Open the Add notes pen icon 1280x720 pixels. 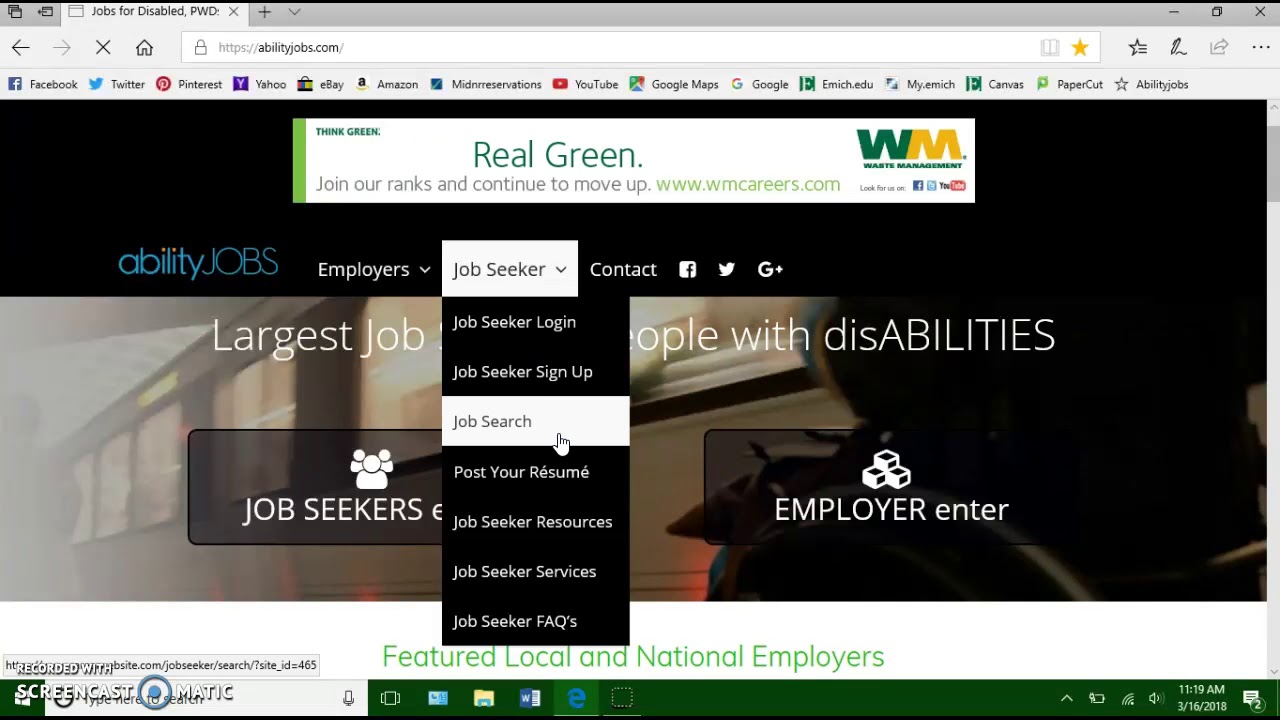[x=1178, y=47]
